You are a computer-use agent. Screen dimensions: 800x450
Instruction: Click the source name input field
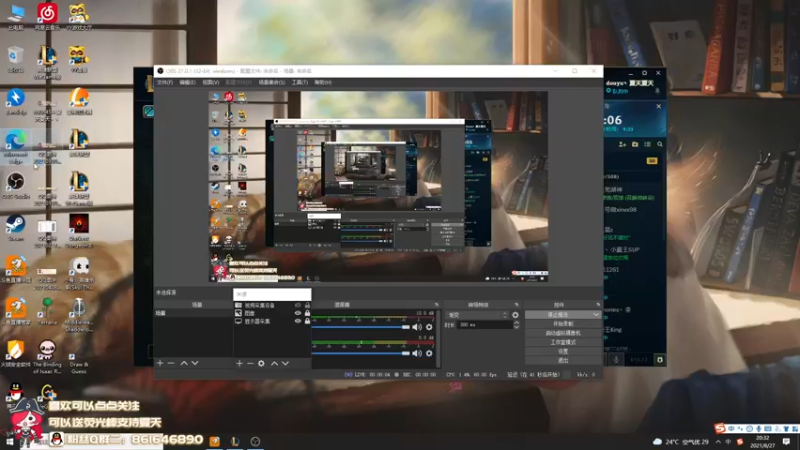click(272, 294)
